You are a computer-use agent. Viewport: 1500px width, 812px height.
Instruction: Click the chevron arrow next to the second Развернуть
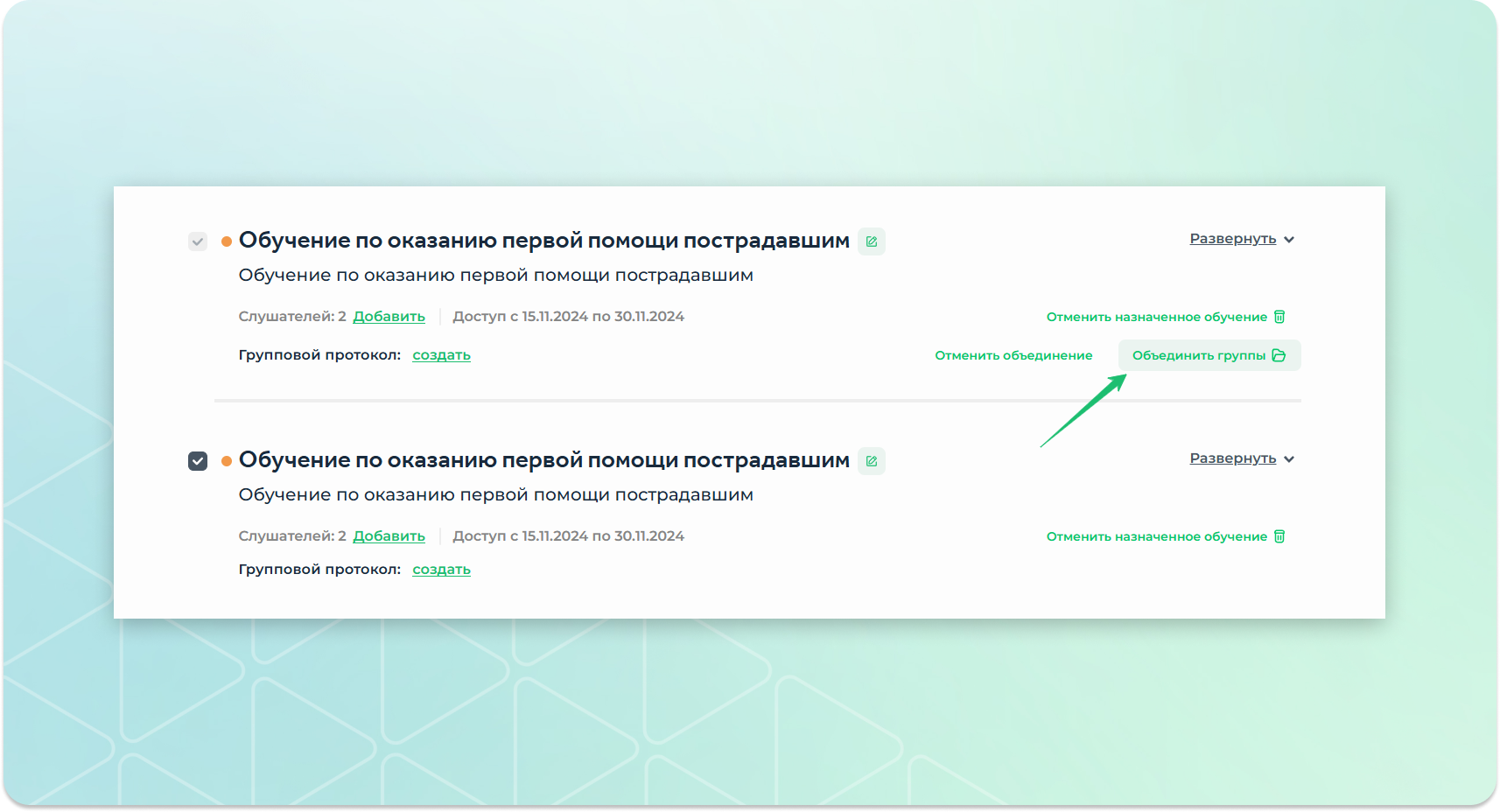coord(1288,459)
